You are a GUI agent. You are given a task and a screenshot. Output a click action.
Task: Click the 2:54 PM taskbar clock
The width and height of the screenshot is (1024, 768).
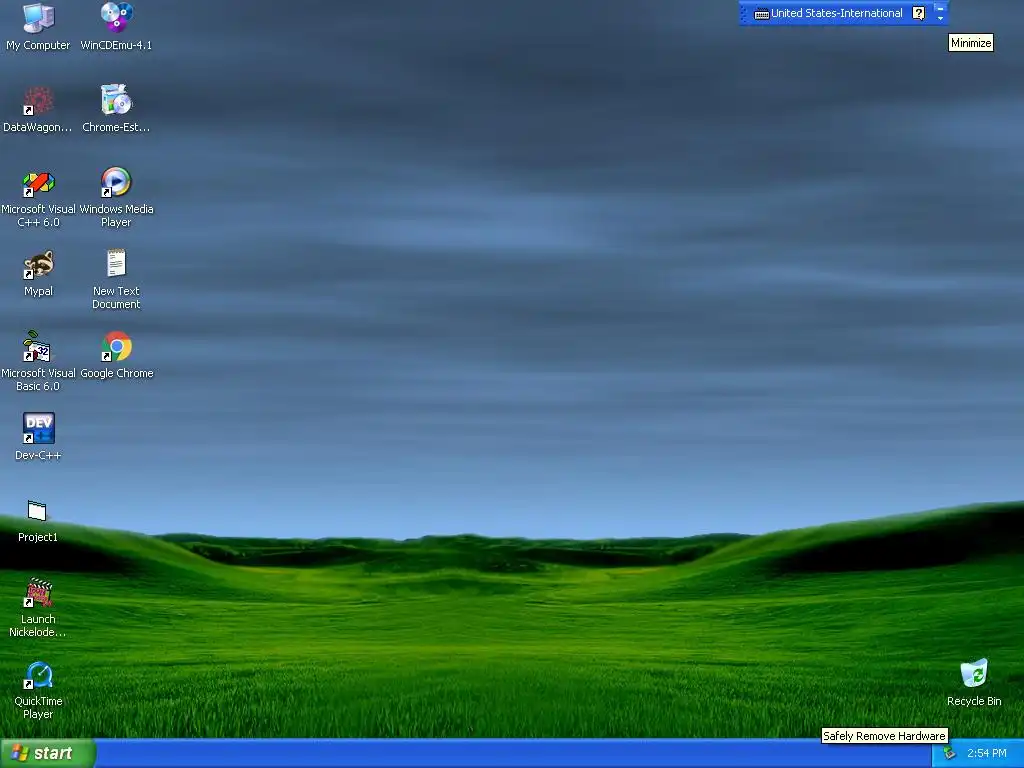[x=986, y=754]
